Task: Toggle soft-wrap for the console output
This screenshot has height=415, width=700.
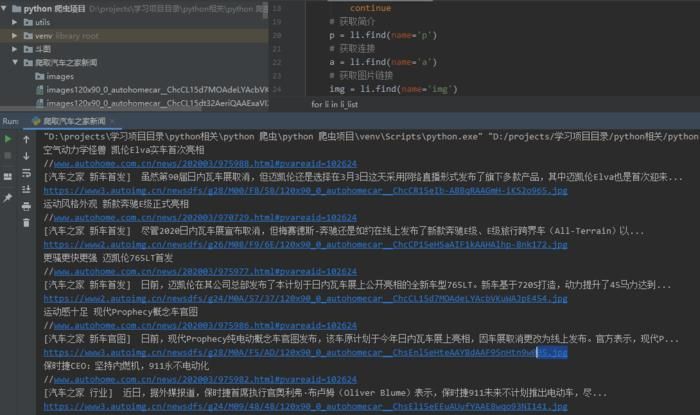Action: (26, 173)
